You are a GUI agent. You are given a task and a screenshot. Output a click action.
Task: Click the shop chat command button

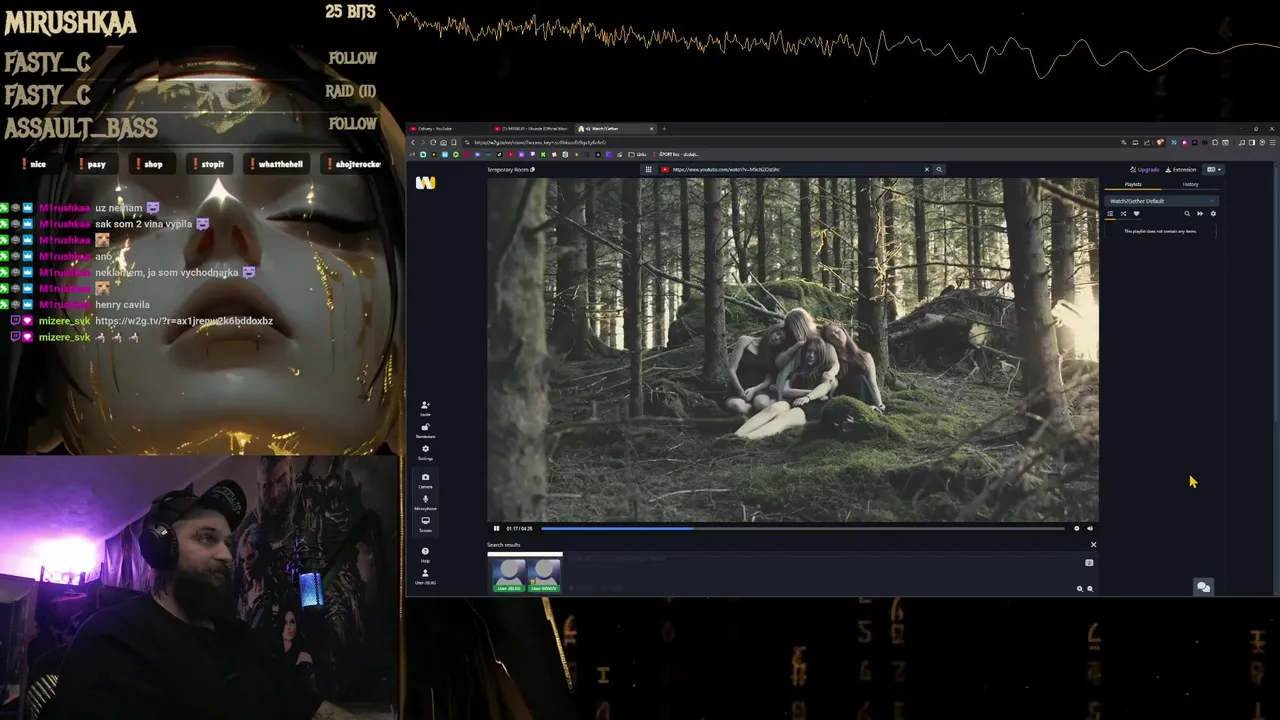[150, 164]
